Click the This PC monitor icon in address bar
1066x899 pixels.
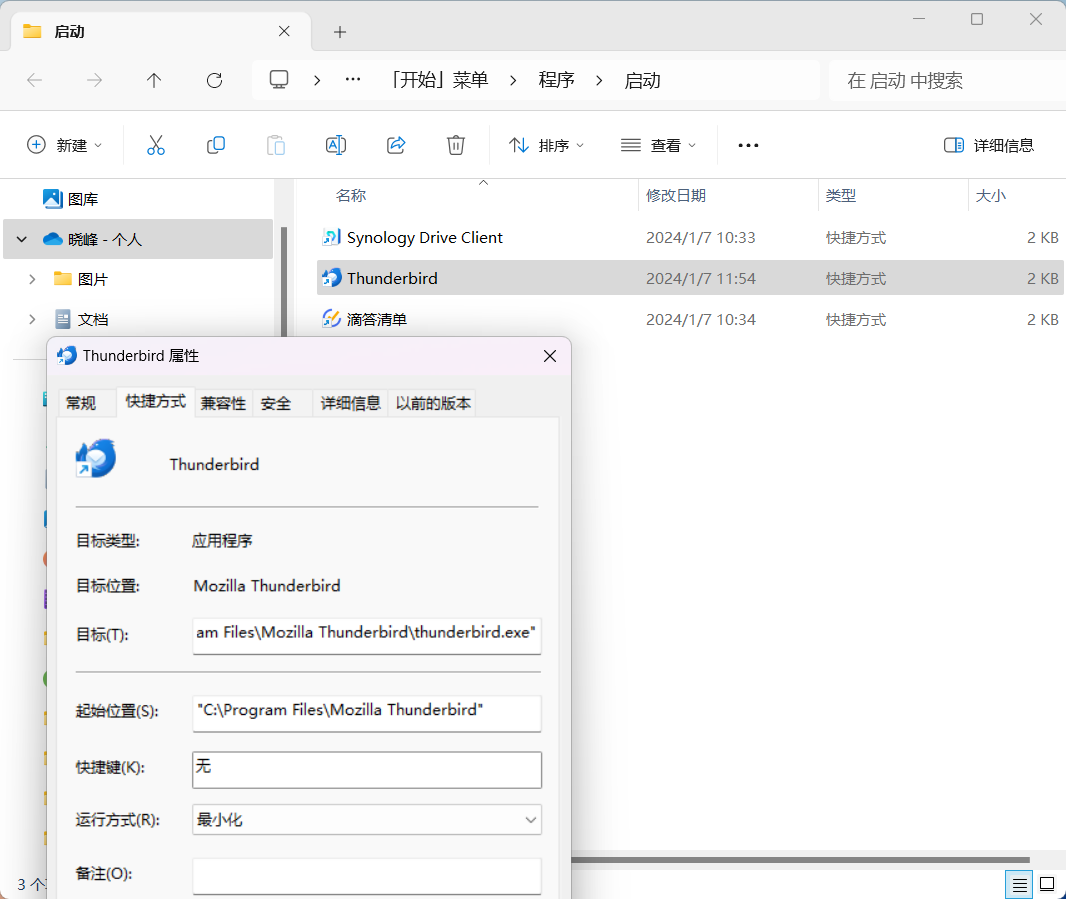click(279, 80)
